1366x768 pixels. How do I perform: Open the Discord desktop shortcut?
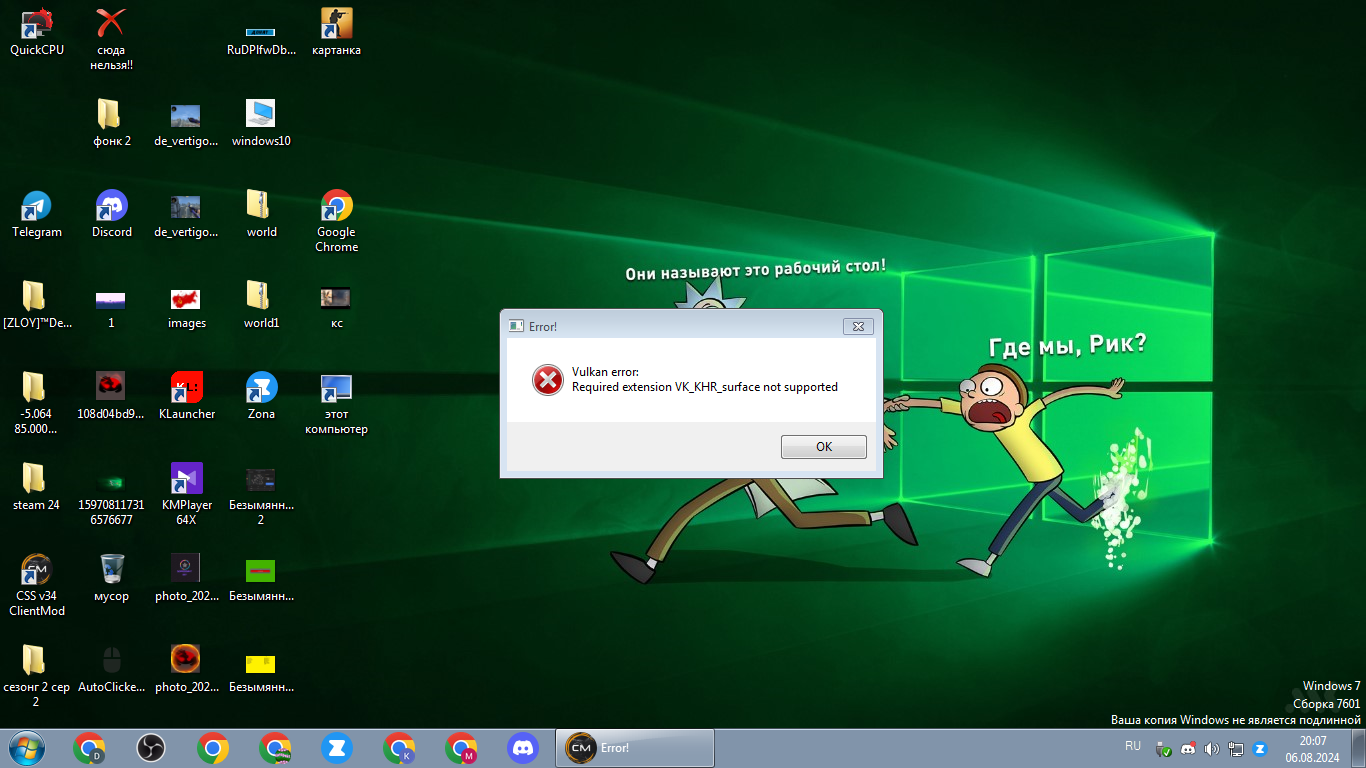(111, 207)
